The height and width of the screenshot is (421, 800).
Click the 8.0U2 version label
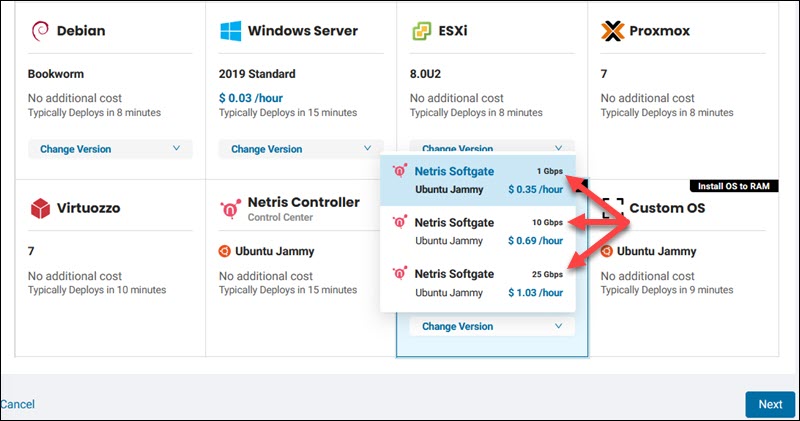[x=426, y=74]
